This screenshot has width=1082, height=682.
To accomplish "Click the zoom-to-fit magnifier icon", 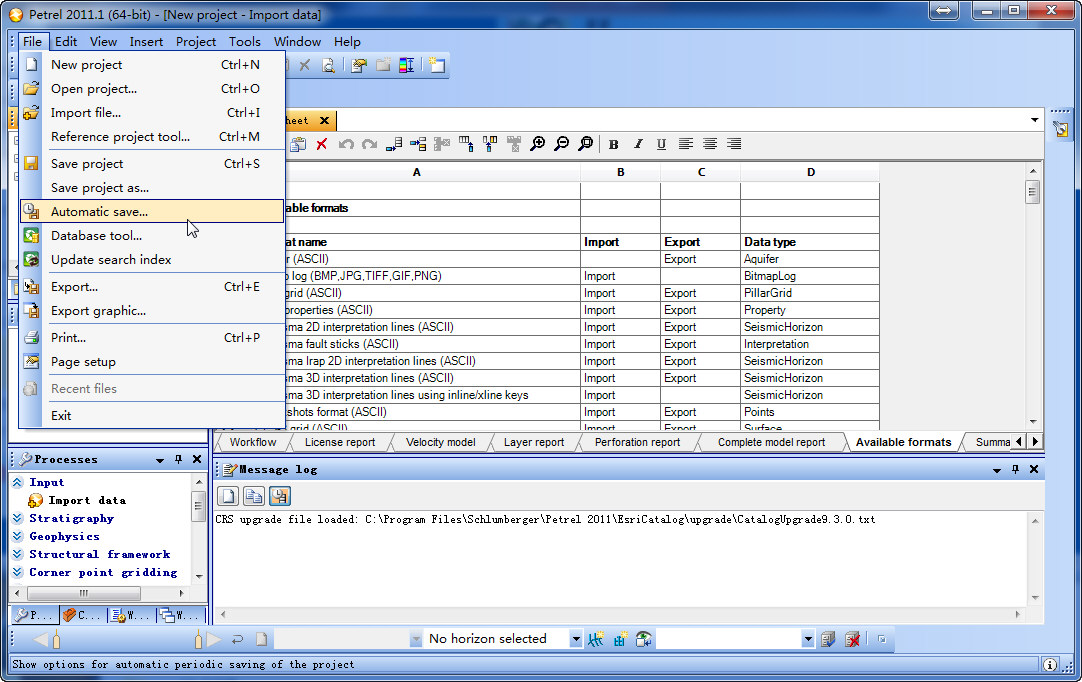I will (x=585, y=144).
